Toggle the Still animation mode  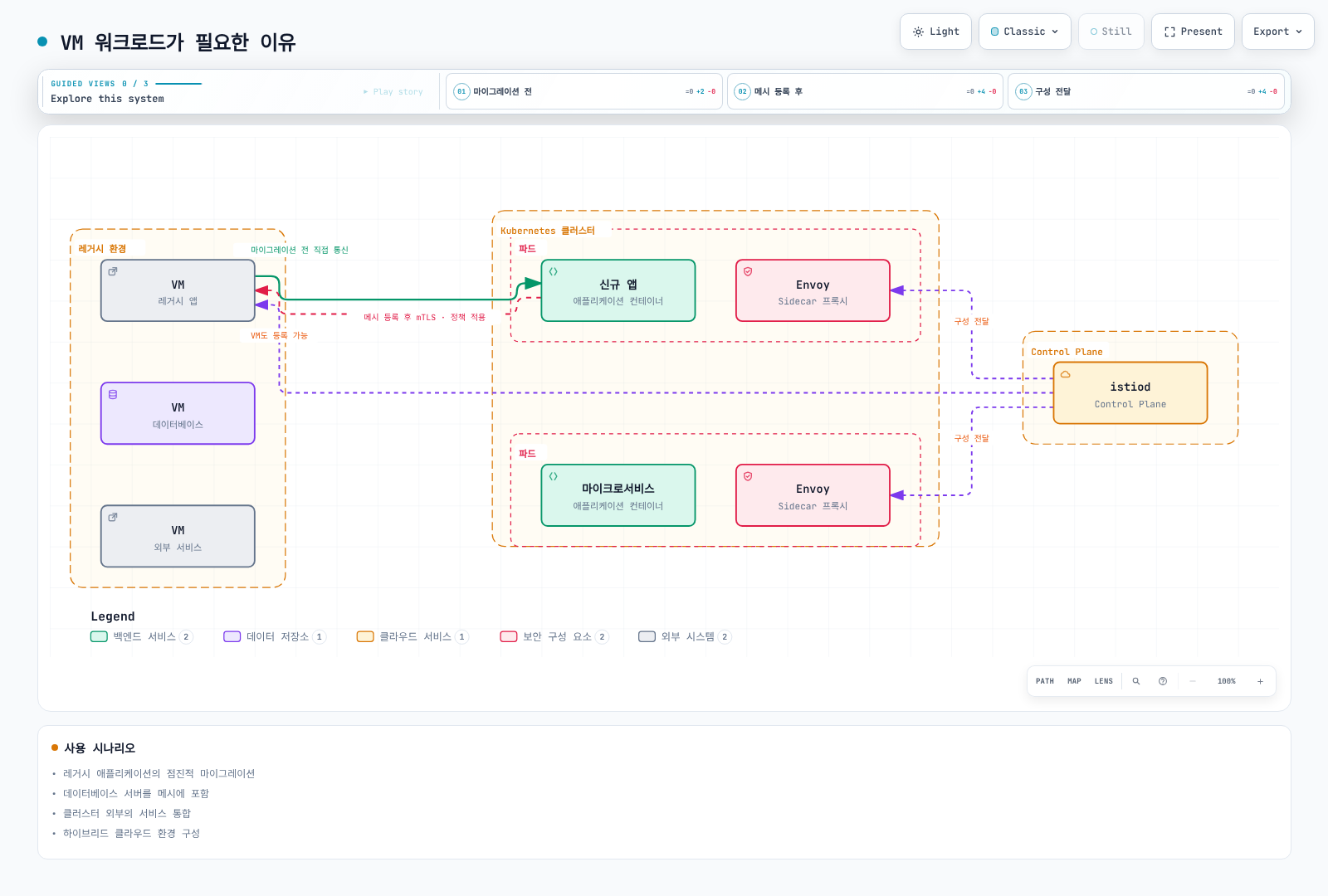pyautogui.click(x=1111, y=32)
